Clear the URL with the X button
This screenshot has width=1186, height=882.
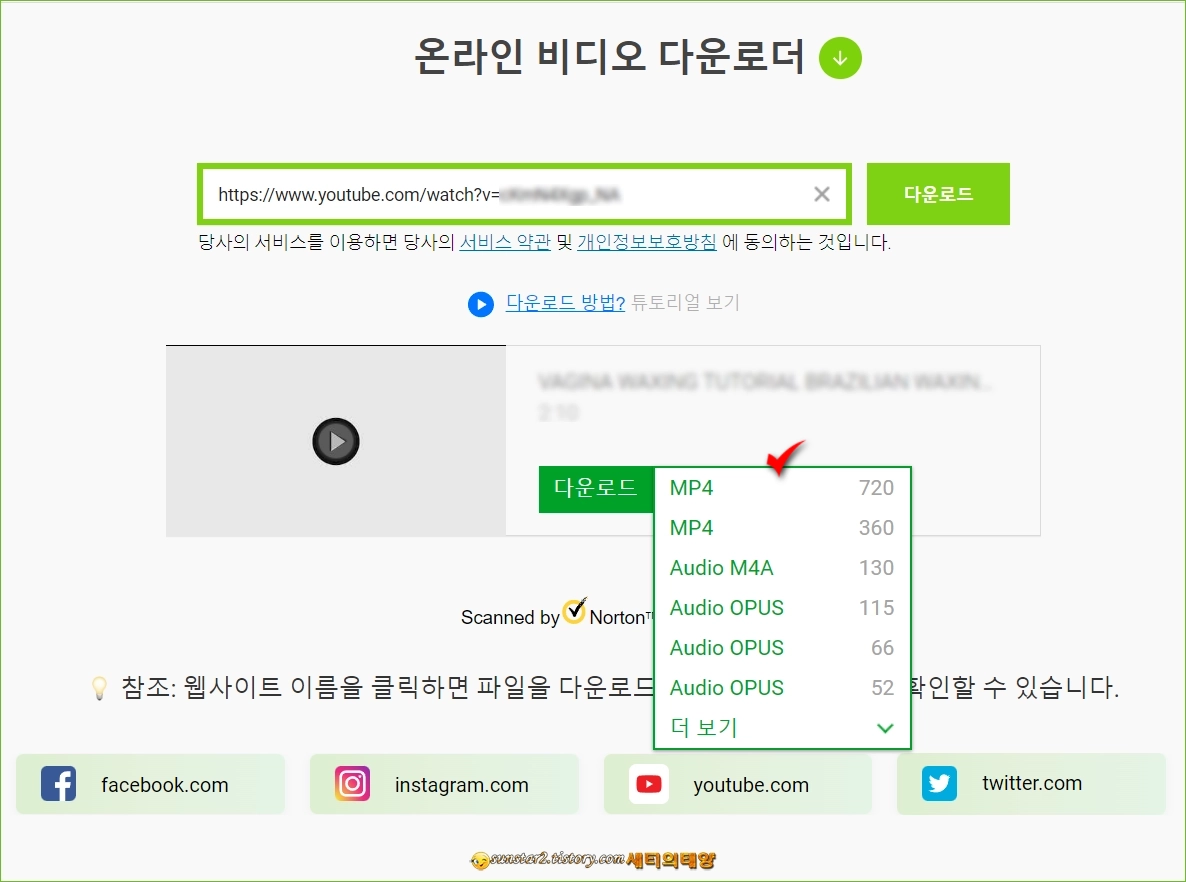coord(821,194)
